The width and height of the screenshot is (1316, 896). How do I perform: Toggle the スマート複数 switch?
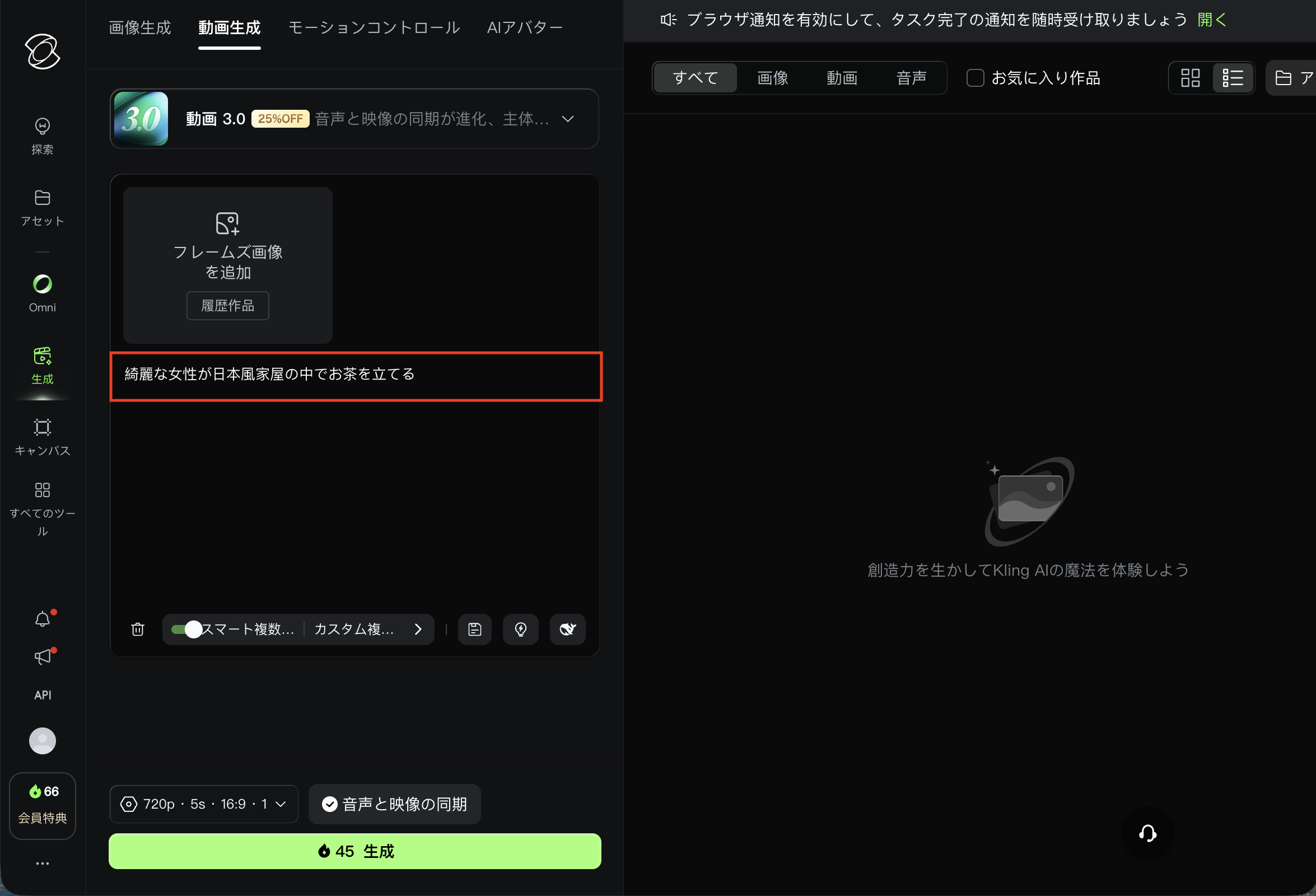pyautogui.click(x=187, y=629)
